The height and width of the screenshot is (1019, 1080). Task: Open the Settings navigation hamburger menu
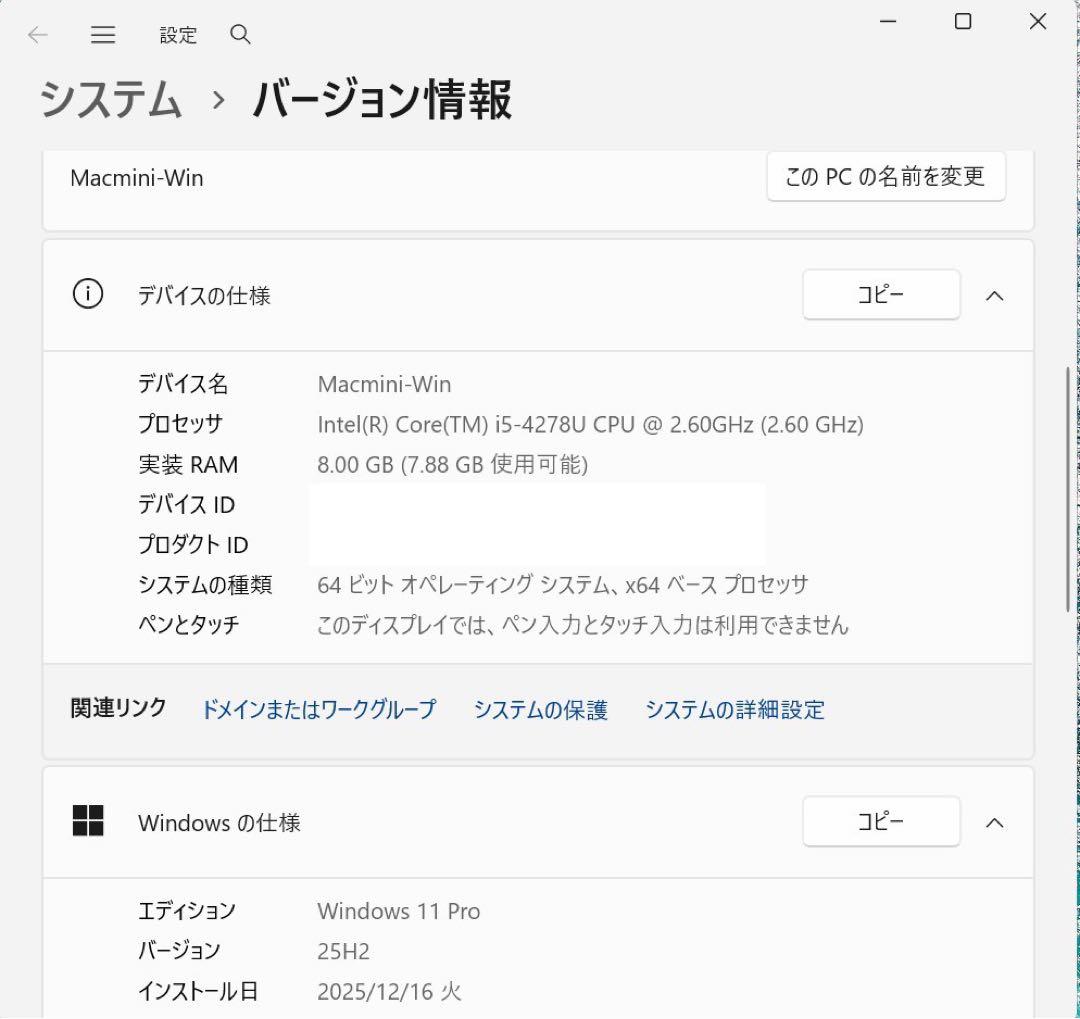[102, 34]
